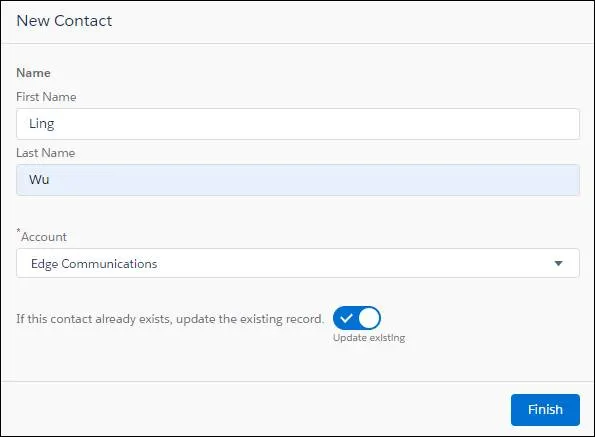595x437 pixels.
Task: Click the Name section heading
Action: click(33, 73)
